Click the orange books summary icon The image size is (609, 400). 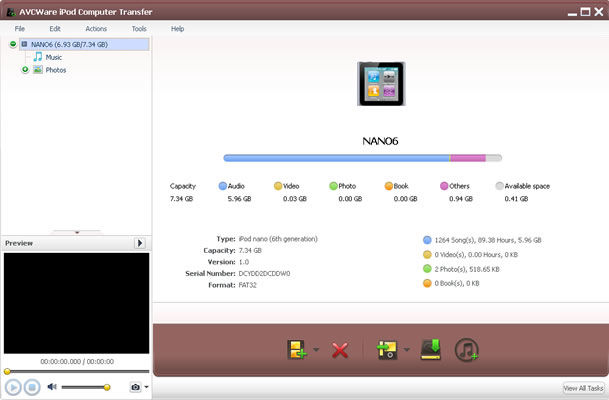pyautogui.click(x=427, y=283)
